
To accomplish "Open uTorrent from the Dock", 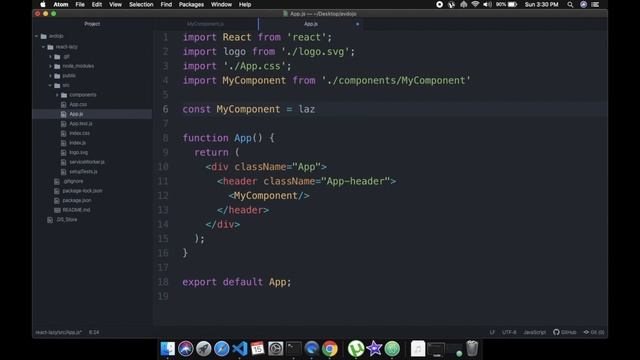I will click(x=356, y=349).
